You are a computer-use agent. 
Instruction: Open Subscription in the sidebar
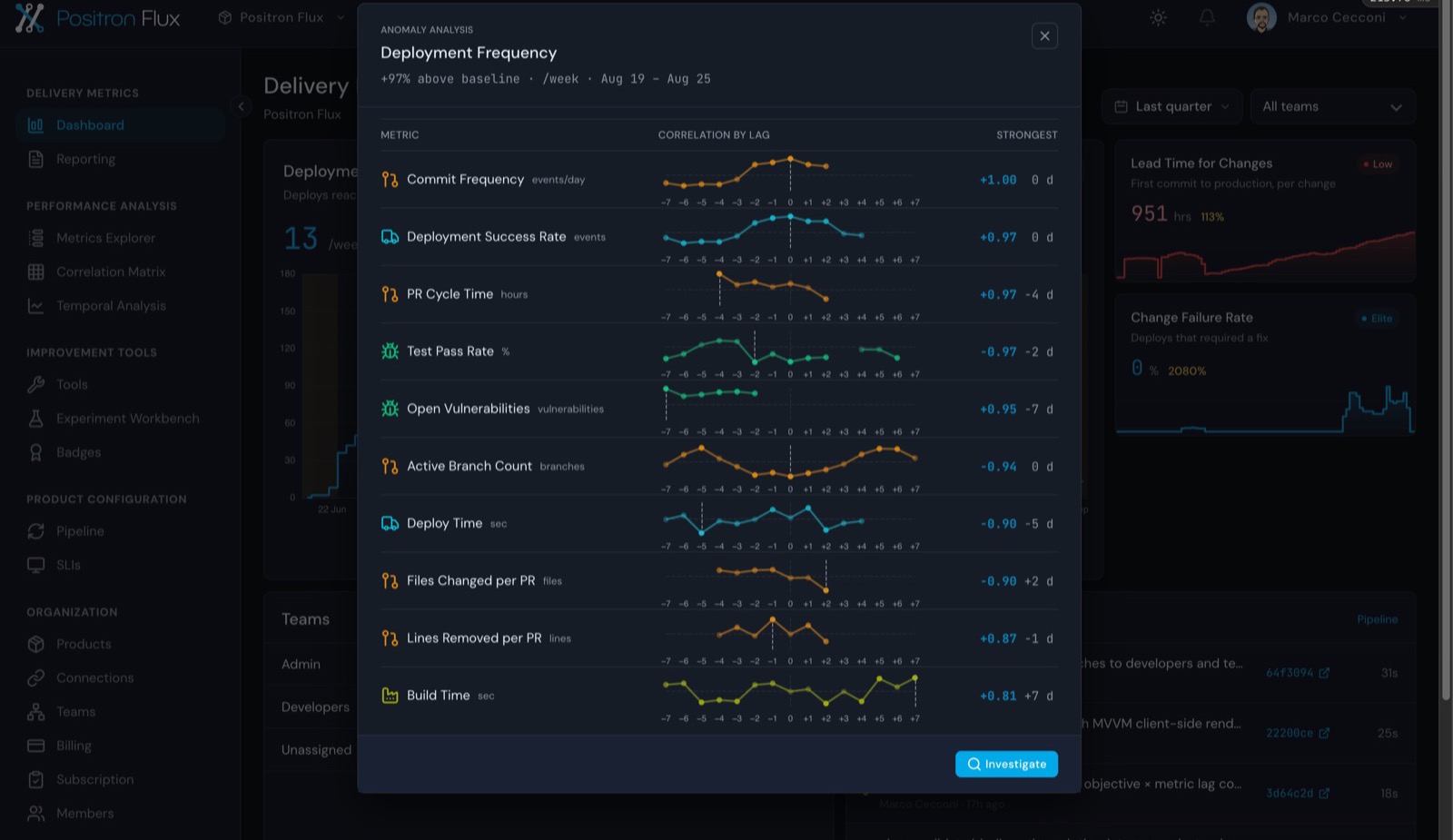[x=120, y=779]
